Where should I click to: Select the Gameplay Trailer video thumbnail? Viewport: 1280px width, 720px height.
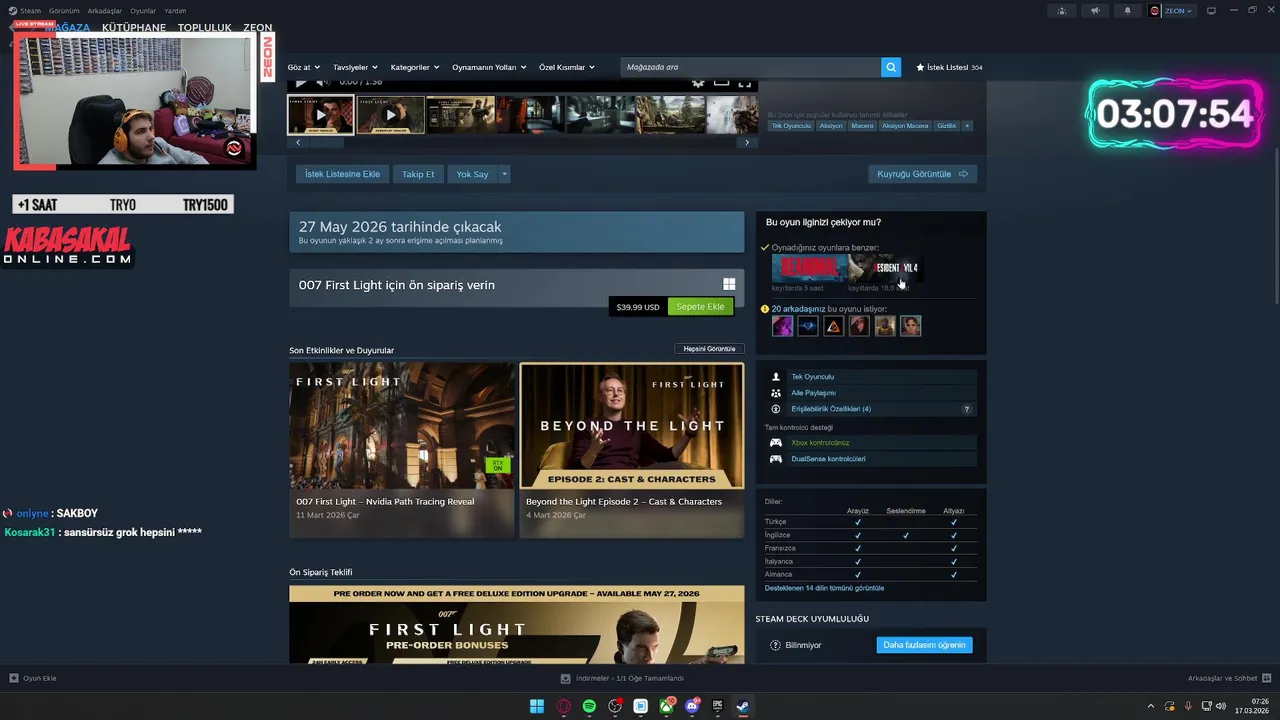coord(391,115)
